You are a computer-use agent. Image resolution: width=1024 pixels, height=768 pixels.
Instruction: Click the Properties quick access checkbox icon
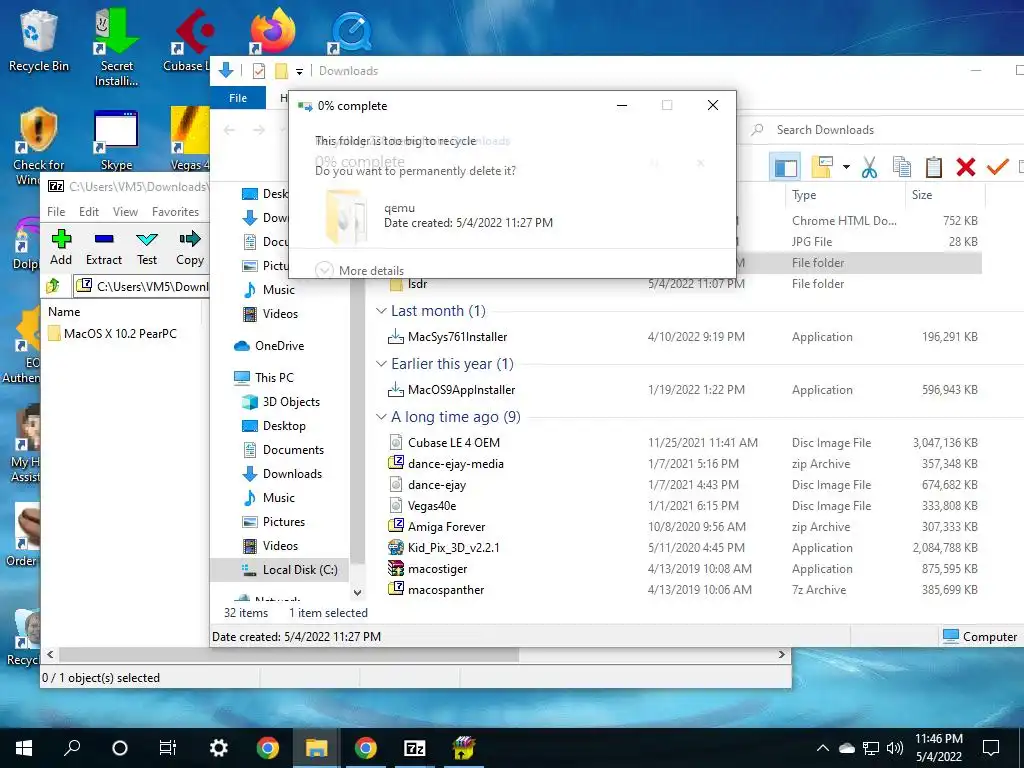(259, 71)
